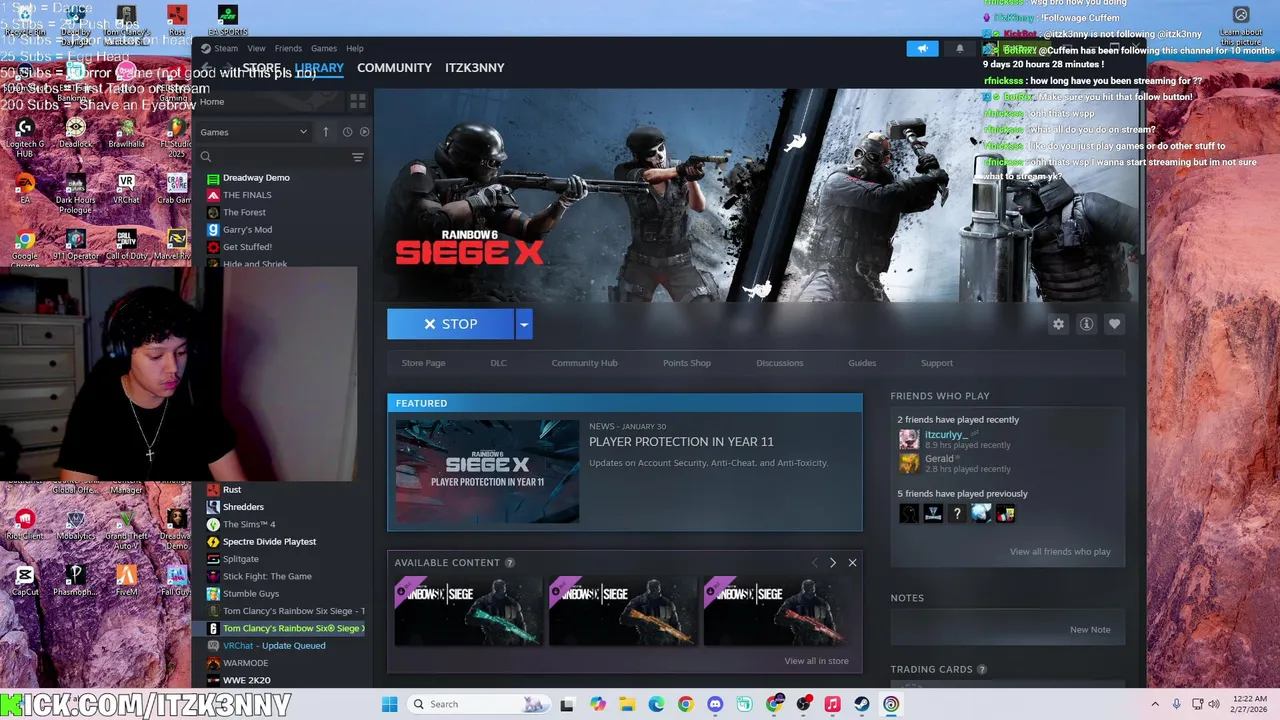
Task: Open game Discussions link
Action: tap(779, 363)
